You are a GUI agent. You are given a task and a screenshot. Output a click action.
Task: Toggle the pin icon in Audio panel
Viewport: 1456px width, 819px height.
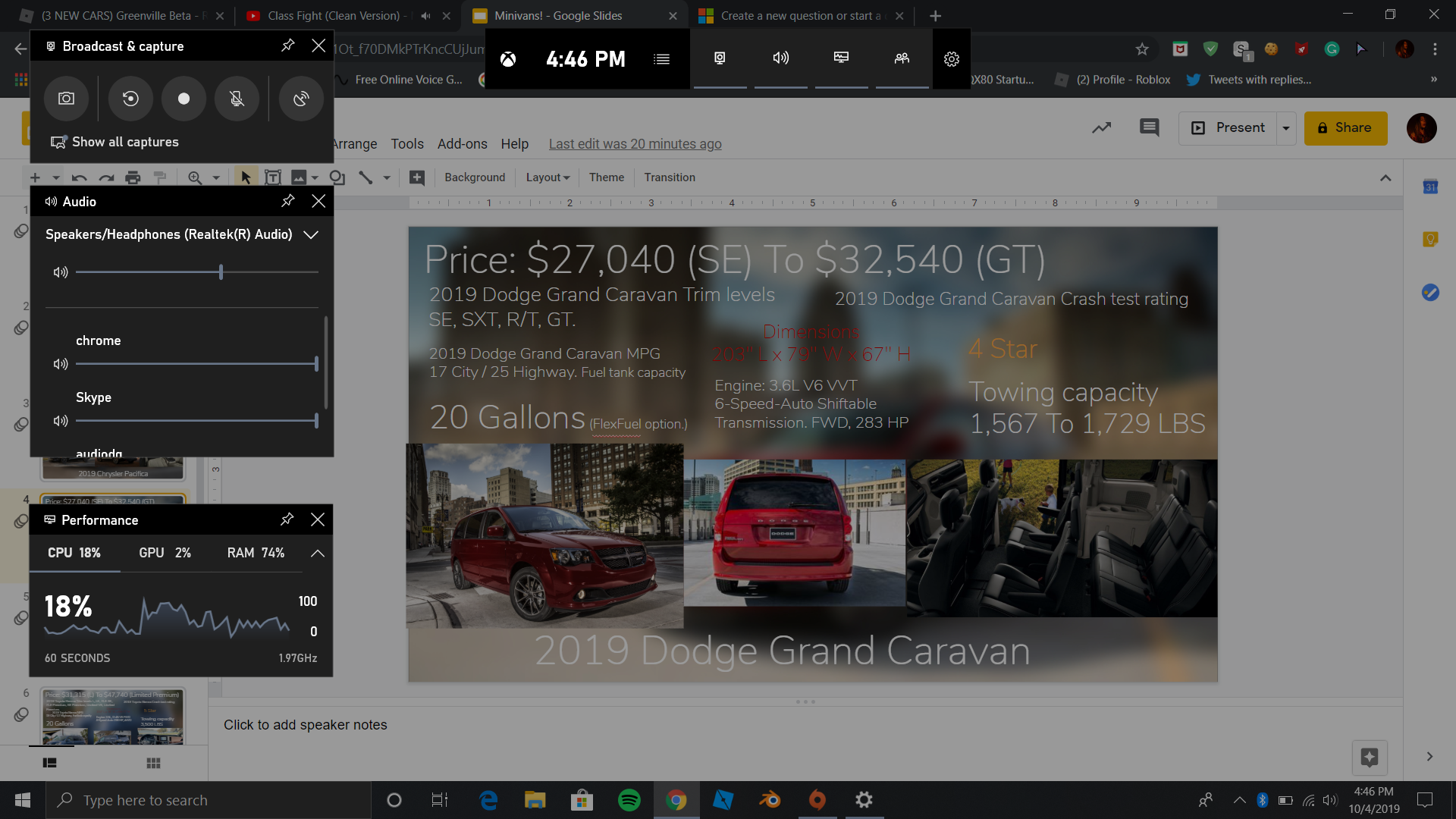288,200
